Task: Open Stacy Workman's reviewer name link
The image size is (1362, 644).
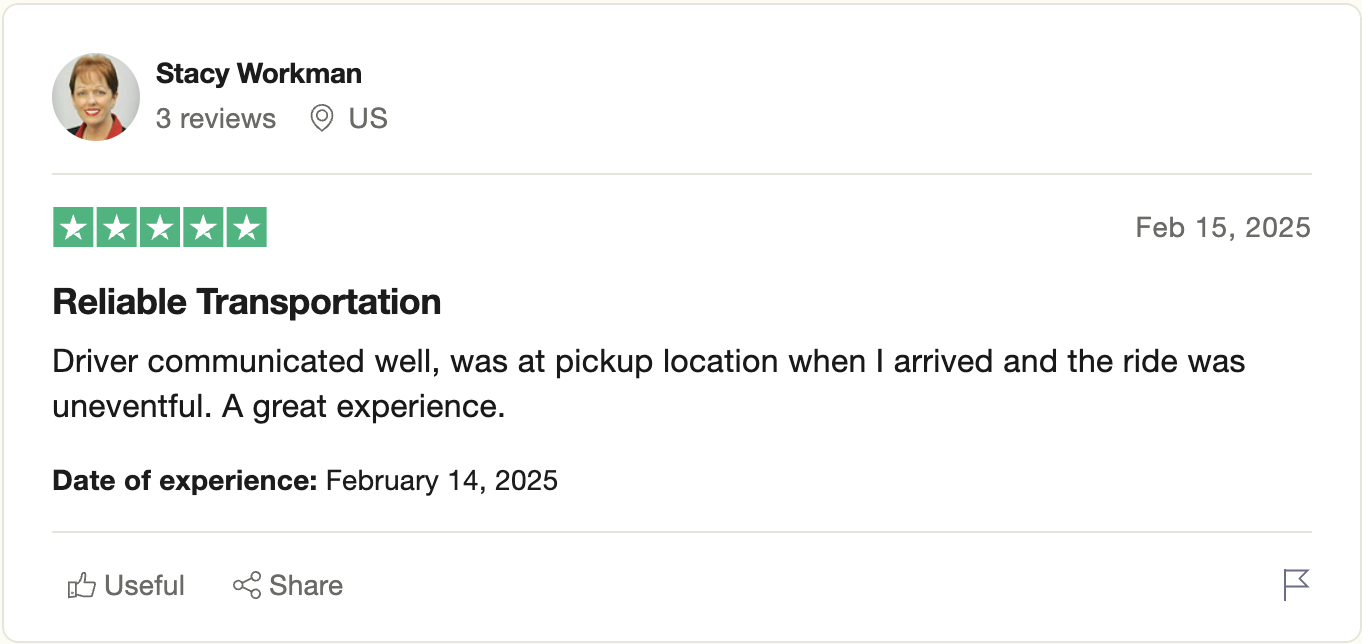Action: 259,74
